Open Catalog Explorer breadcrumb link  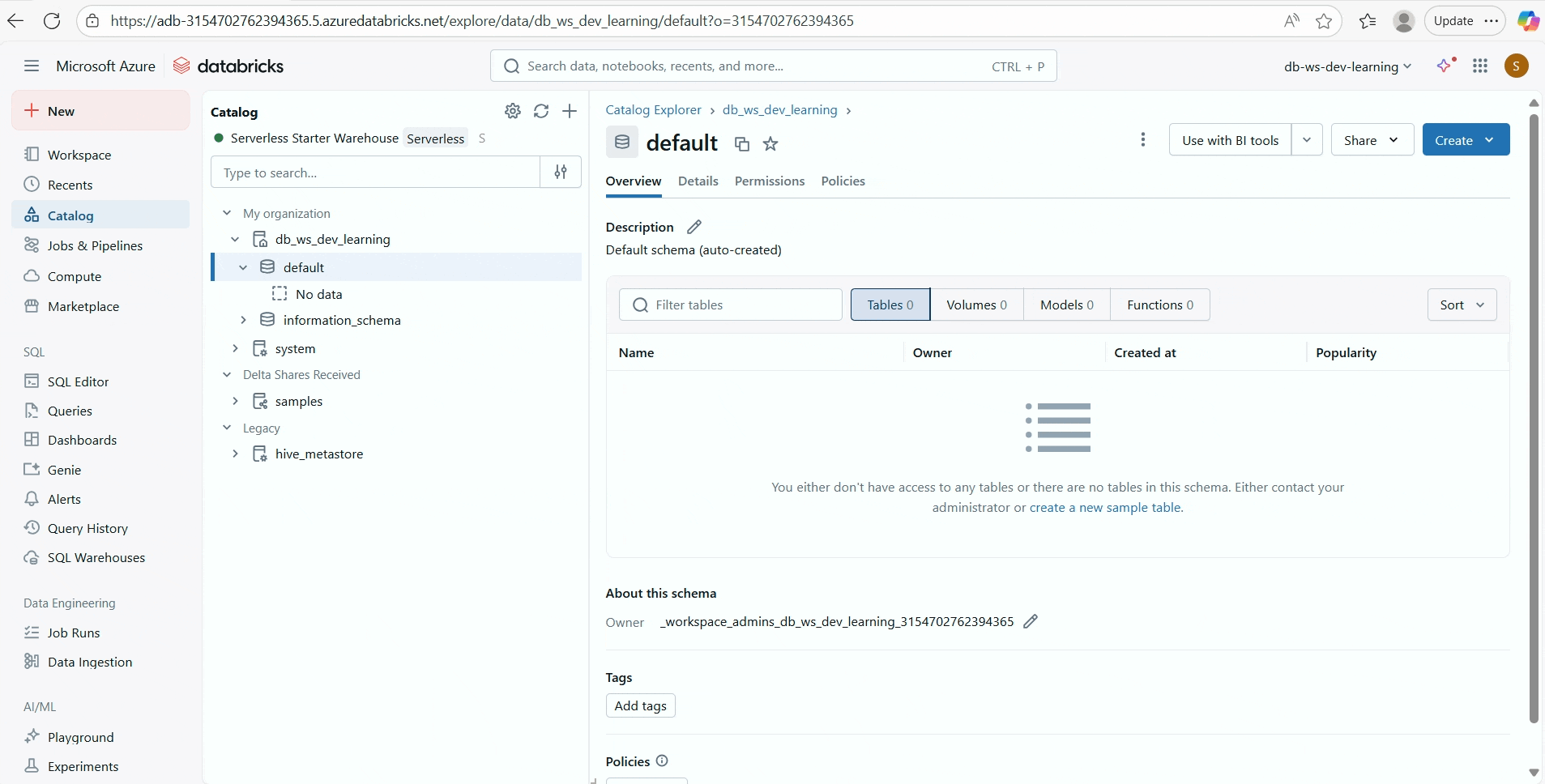(x=653, y=109)
